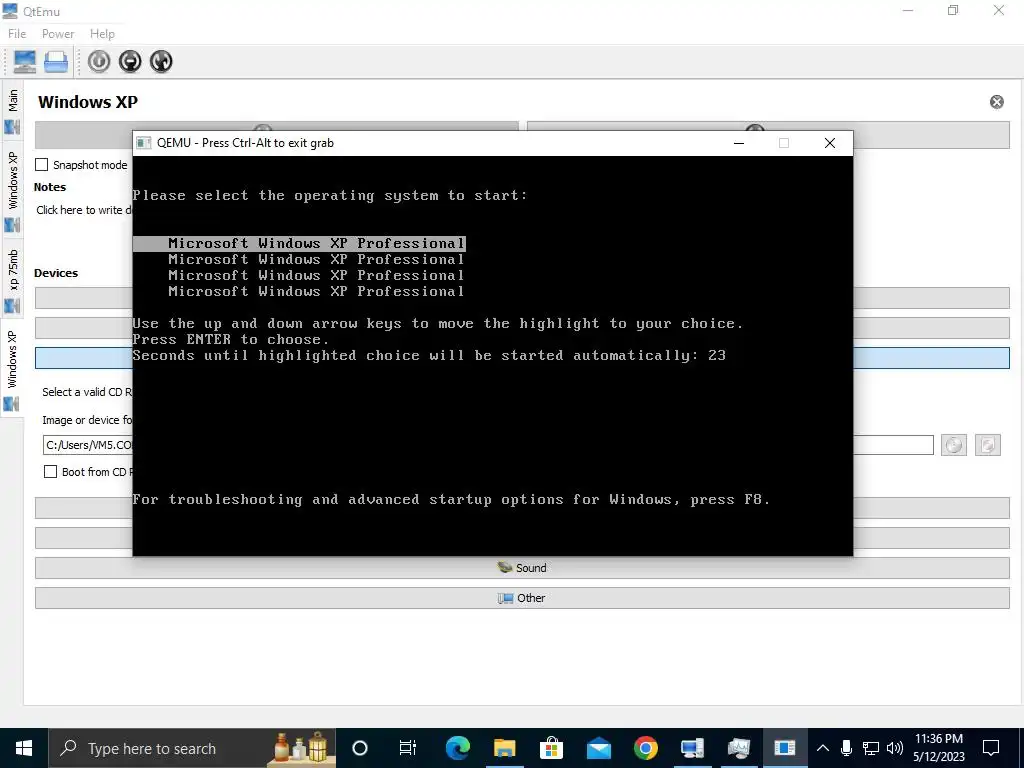Open the File menu
This screenshot has width=1024, height=768.
[17, 34]
